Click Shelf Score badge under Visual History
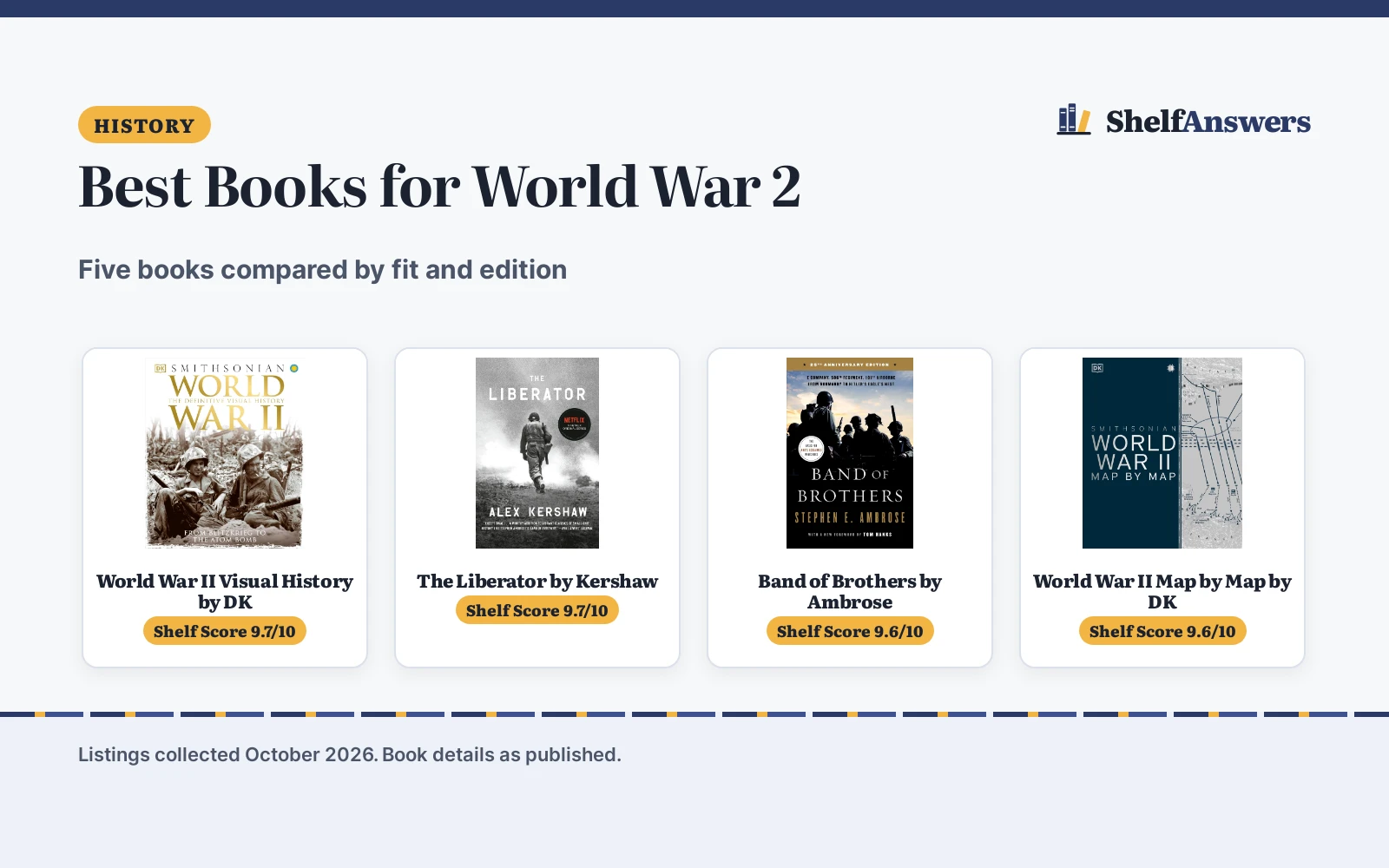 225,631
